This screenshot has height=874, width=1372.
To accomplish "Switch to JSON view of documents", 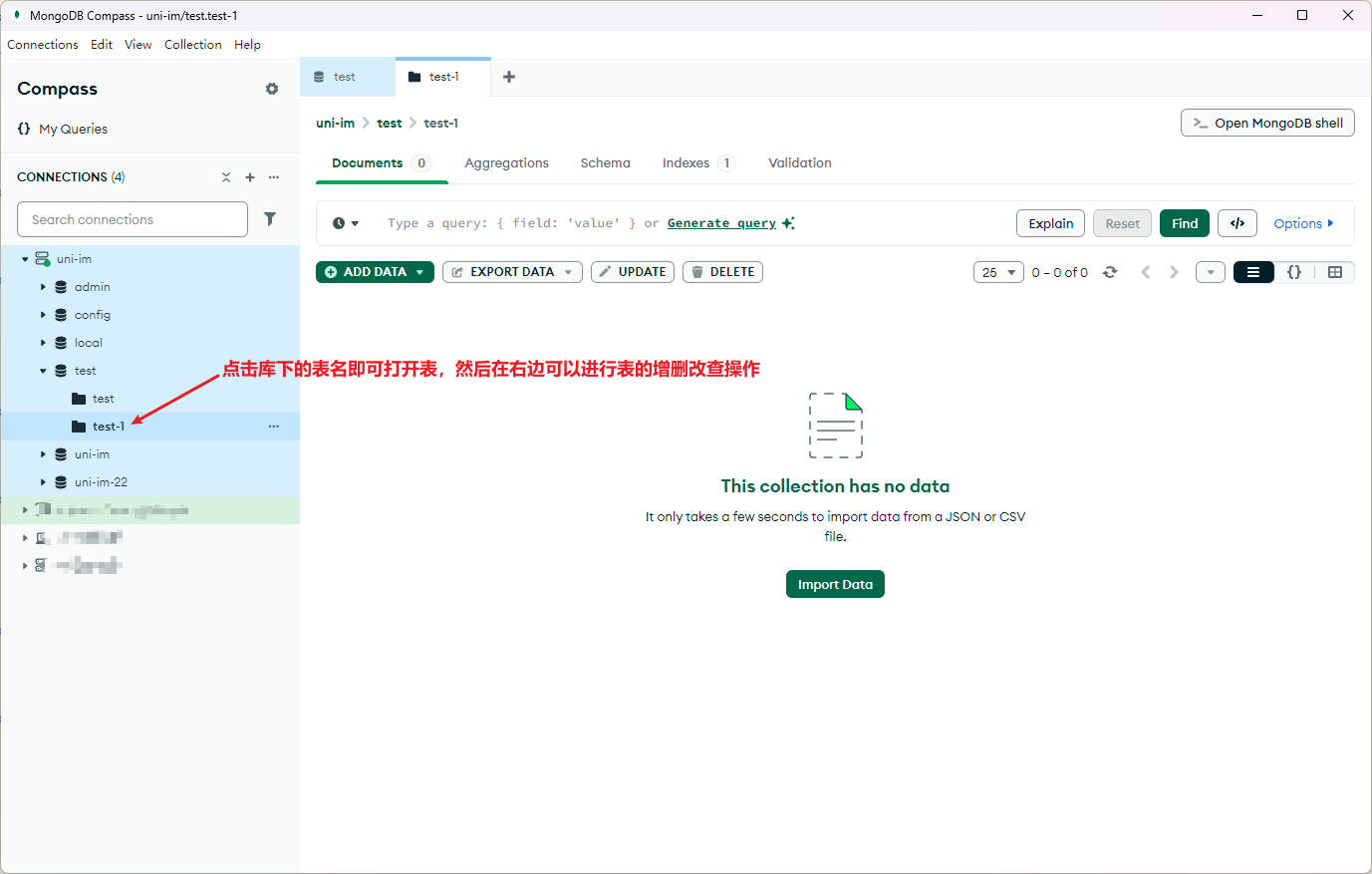I will pyautogui.click(x=1294, y=272).
